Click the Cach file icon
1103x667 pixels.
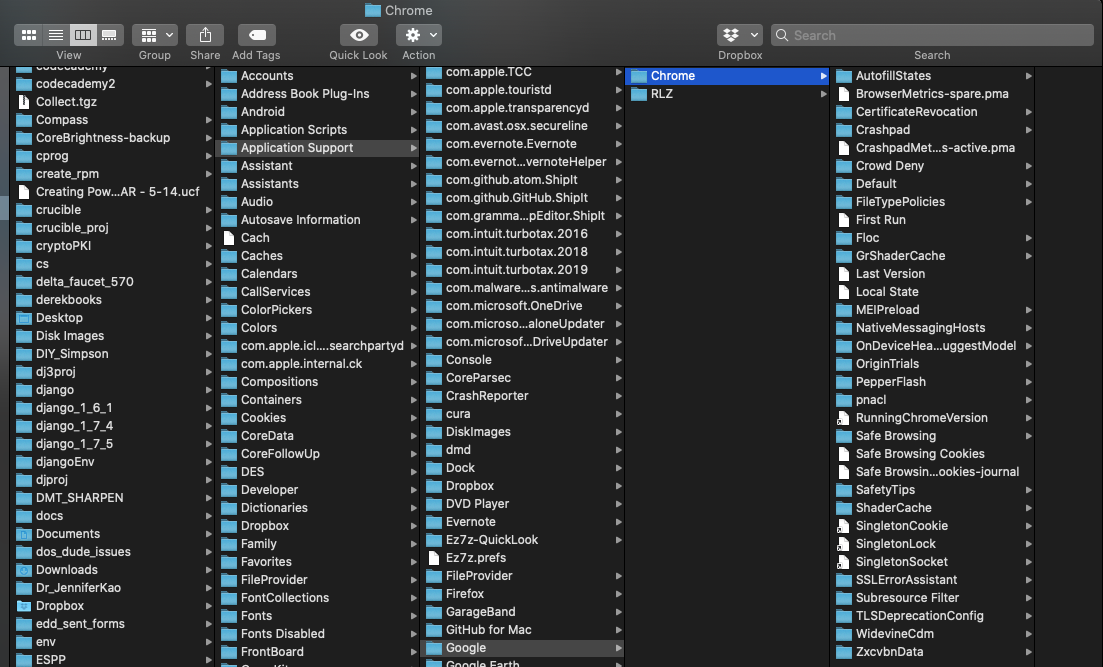[x=229, y=238]
